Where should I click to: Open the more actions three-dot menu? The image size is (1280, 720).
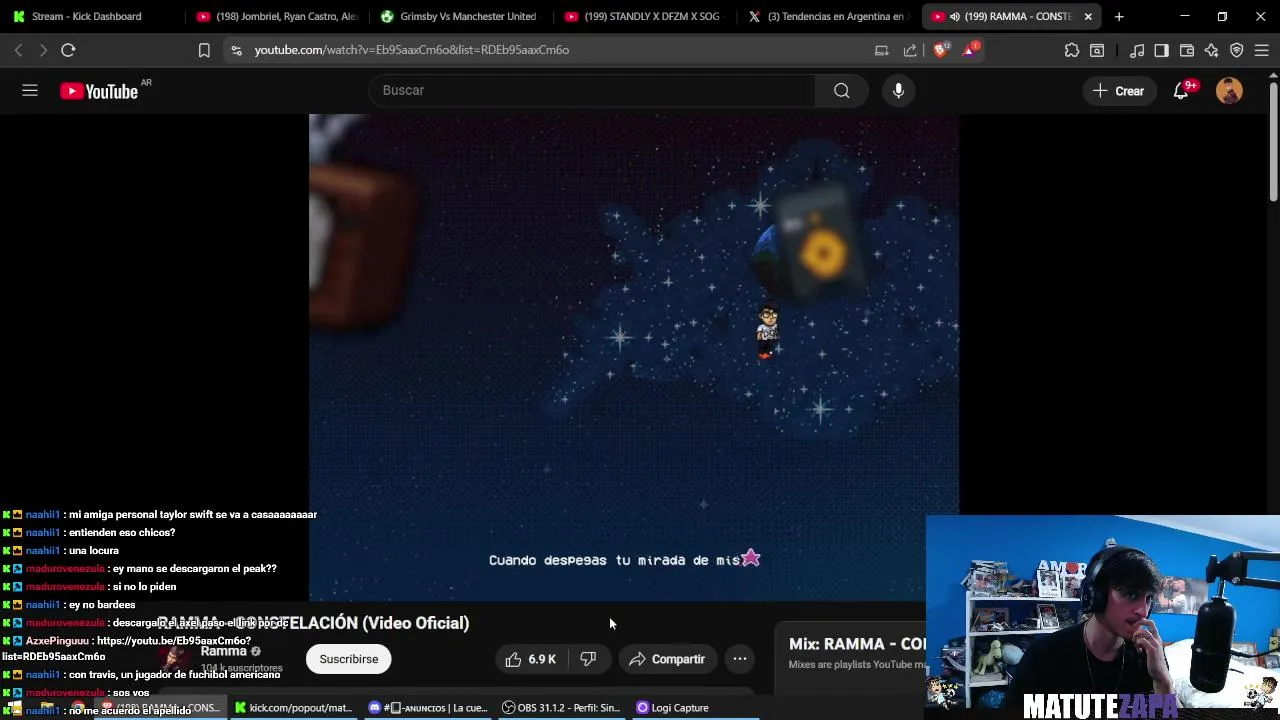point(740,659)
